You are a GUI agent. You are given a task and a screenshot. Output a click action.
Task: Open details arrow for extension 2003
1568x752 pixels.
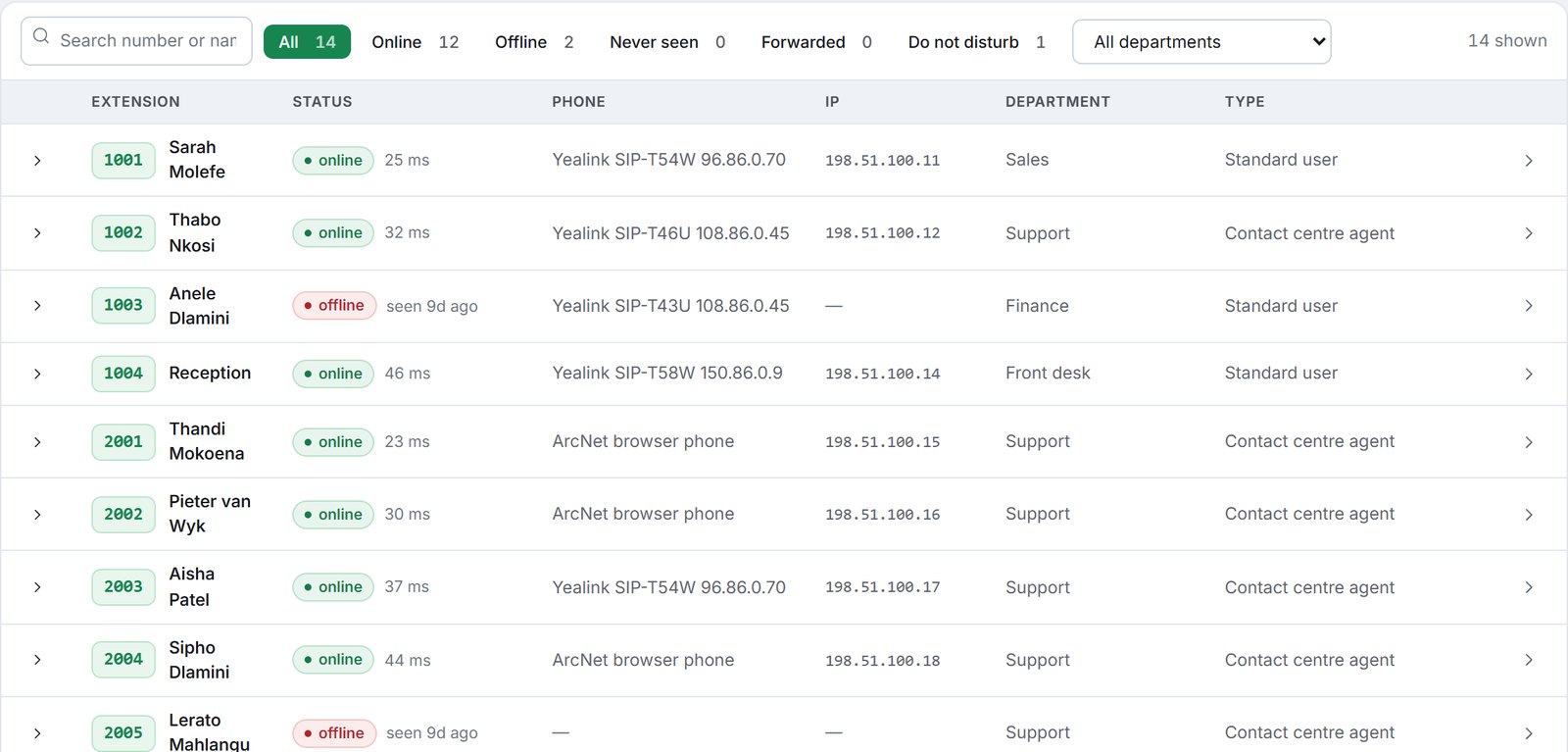1529,586
